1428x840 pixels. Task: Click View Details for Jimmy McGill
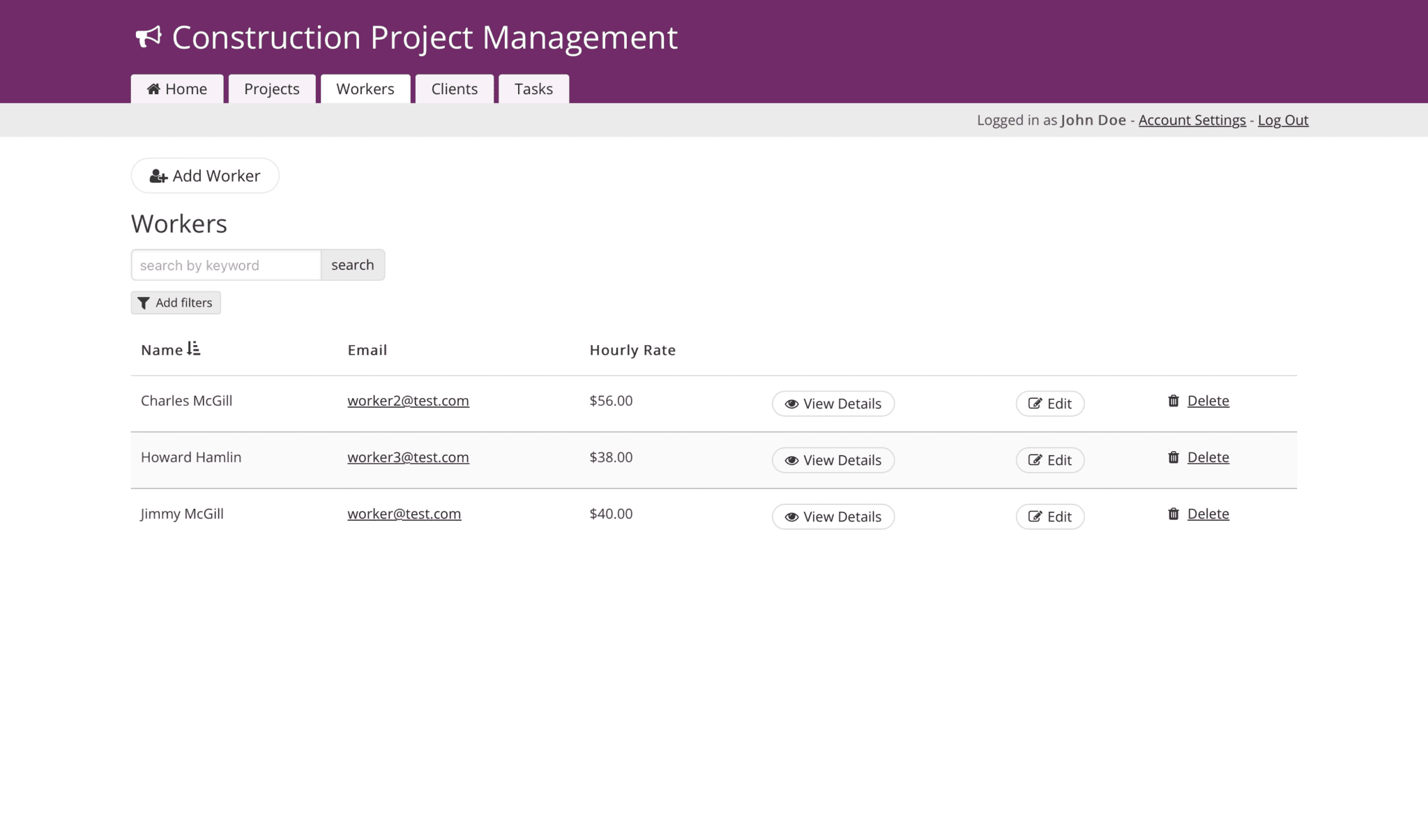(833, 517)
